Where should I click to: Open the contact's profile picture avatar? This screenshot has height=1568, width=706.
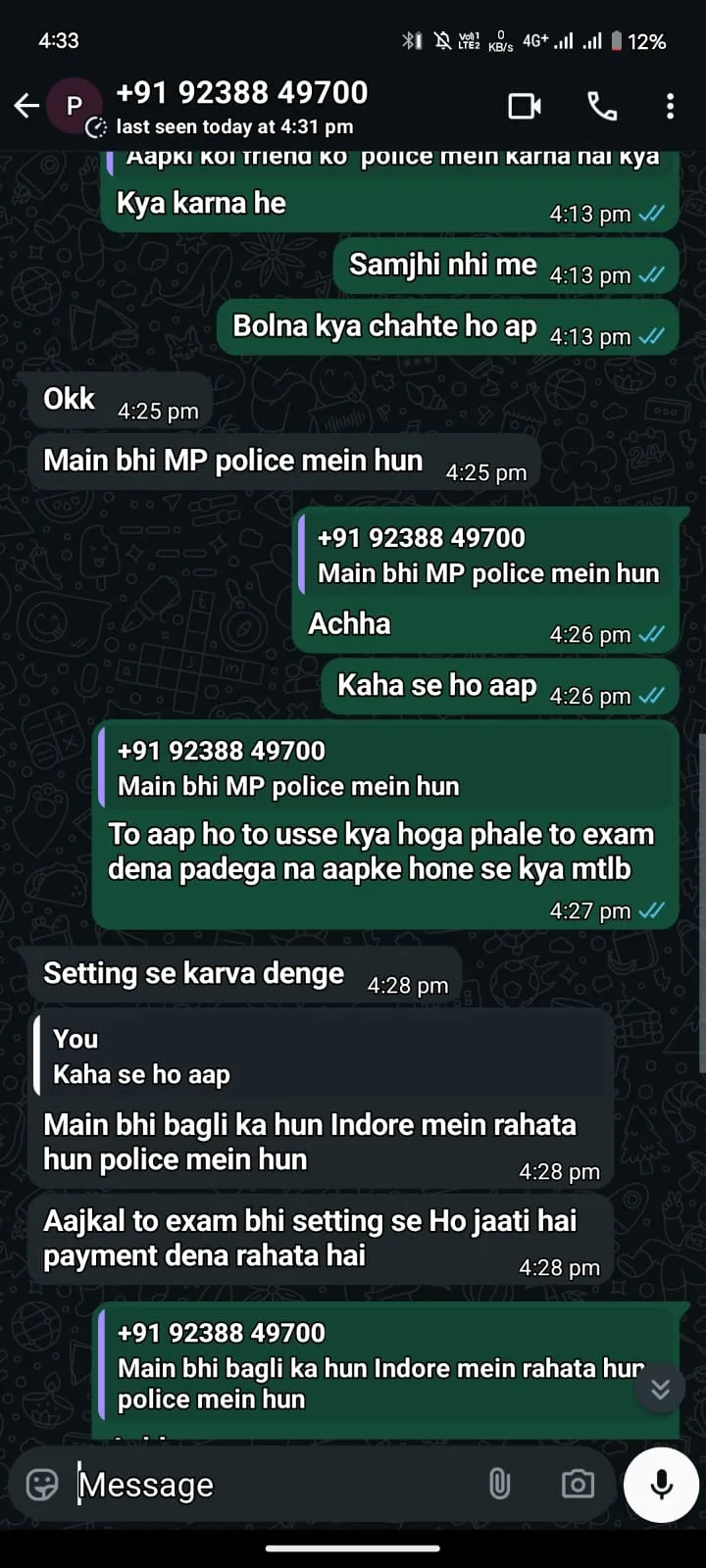(74, 106)
